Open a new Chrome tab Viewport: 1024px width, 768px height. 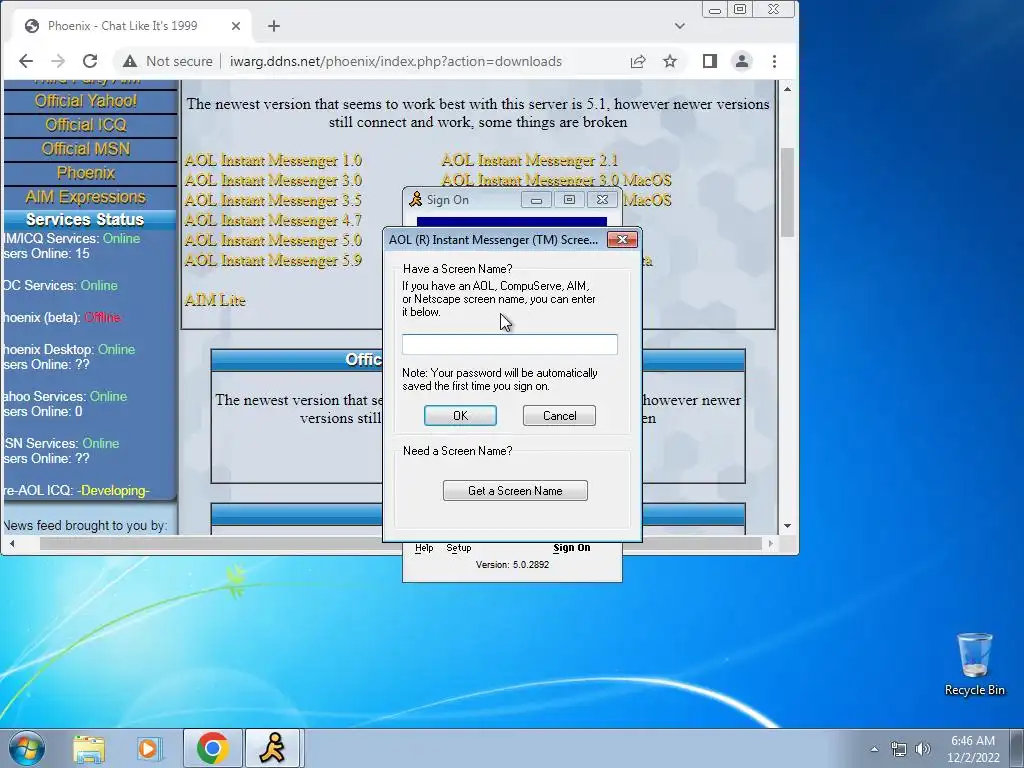click(x=274, y=26)
